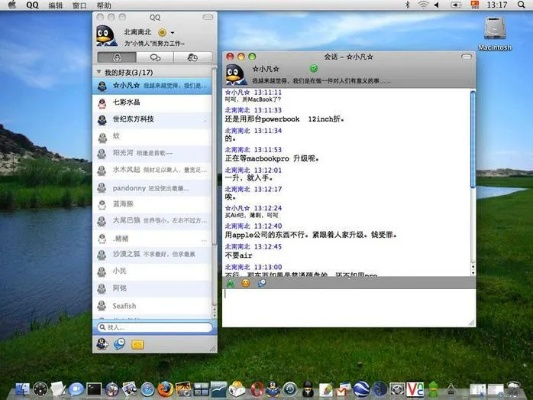Open the message history bubble icon

(x=119, y=344)
